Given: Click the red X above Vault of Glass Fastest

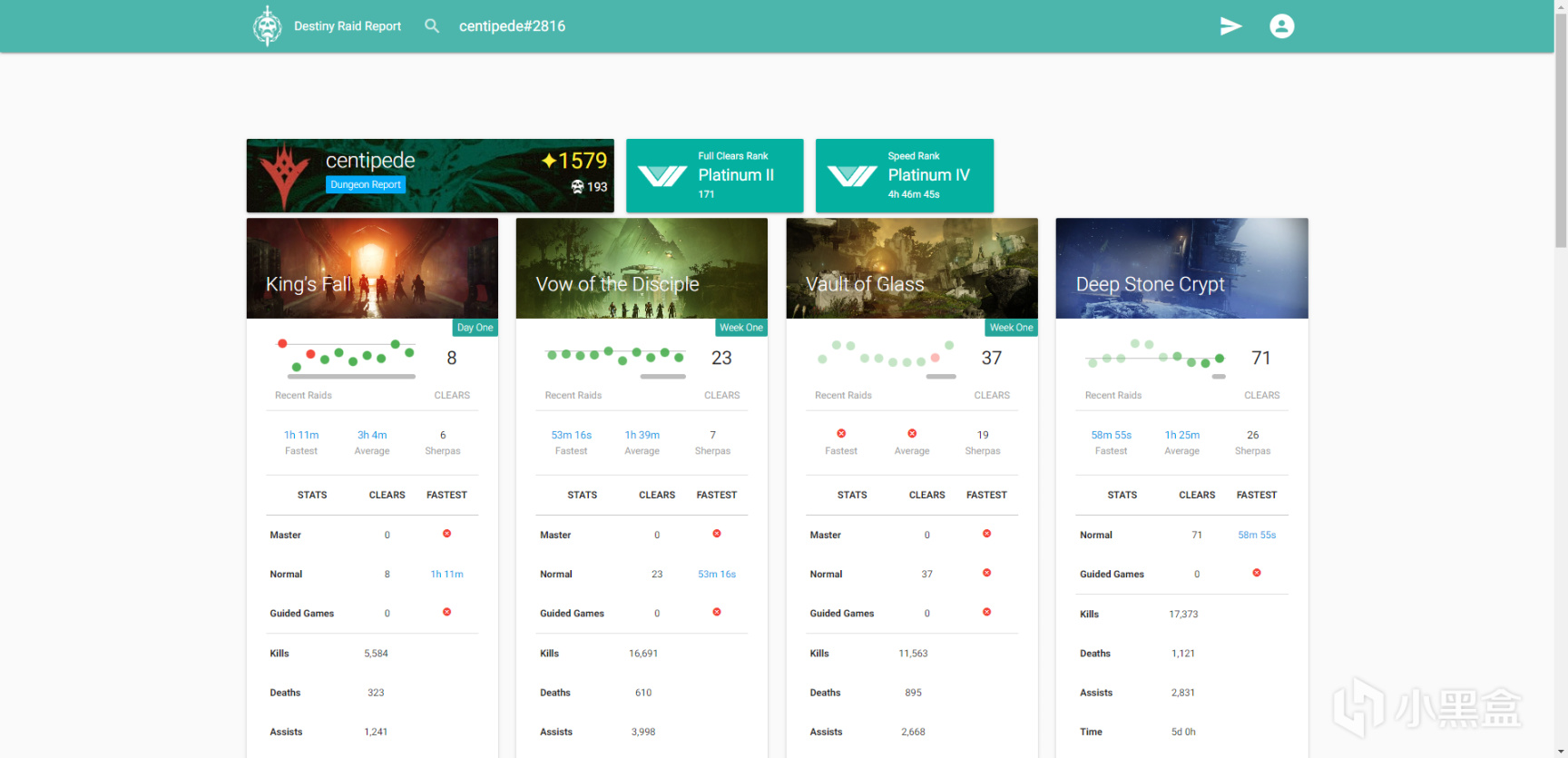Looking at the screenshot, I should (x=841, y=433).
